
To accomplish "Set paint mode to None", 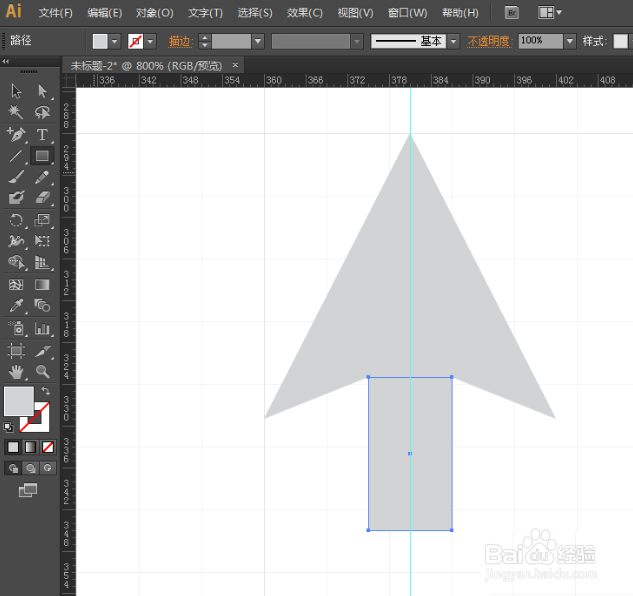I will (x=48, y=447).
